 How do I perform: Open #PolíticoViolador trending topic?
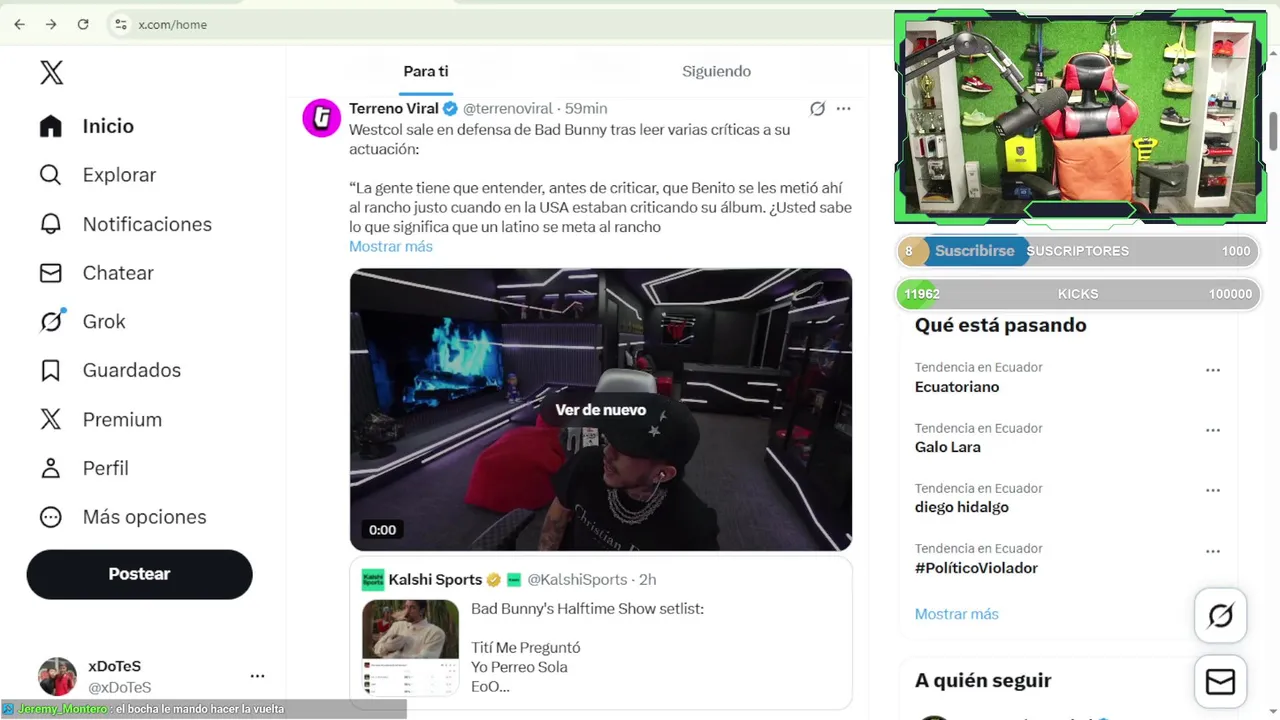point(976,568)
